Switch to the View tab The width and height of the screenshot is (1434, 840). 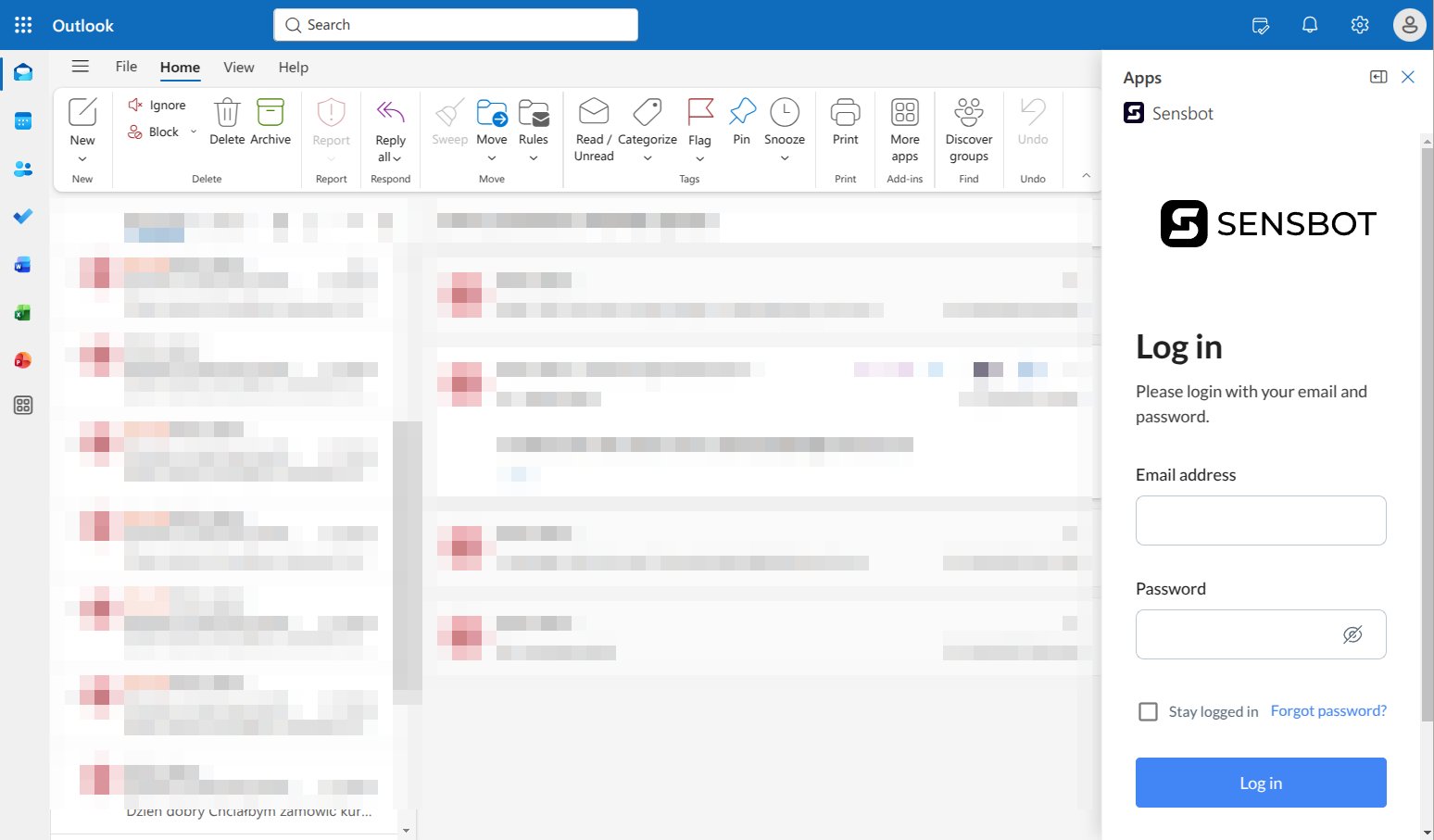coord(238,67)
